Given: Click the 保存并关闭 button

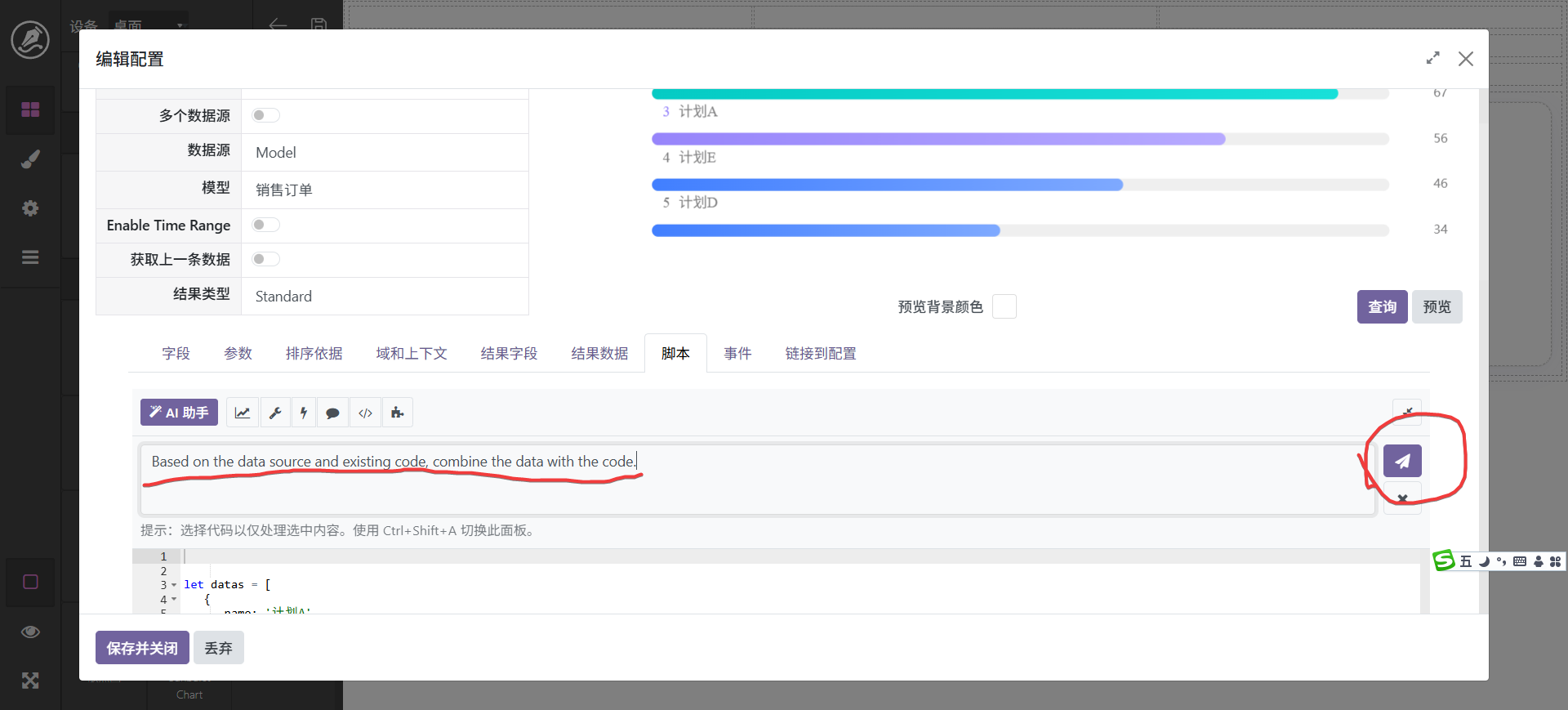Looking at the screenshot, I should (x=142, y=648).
